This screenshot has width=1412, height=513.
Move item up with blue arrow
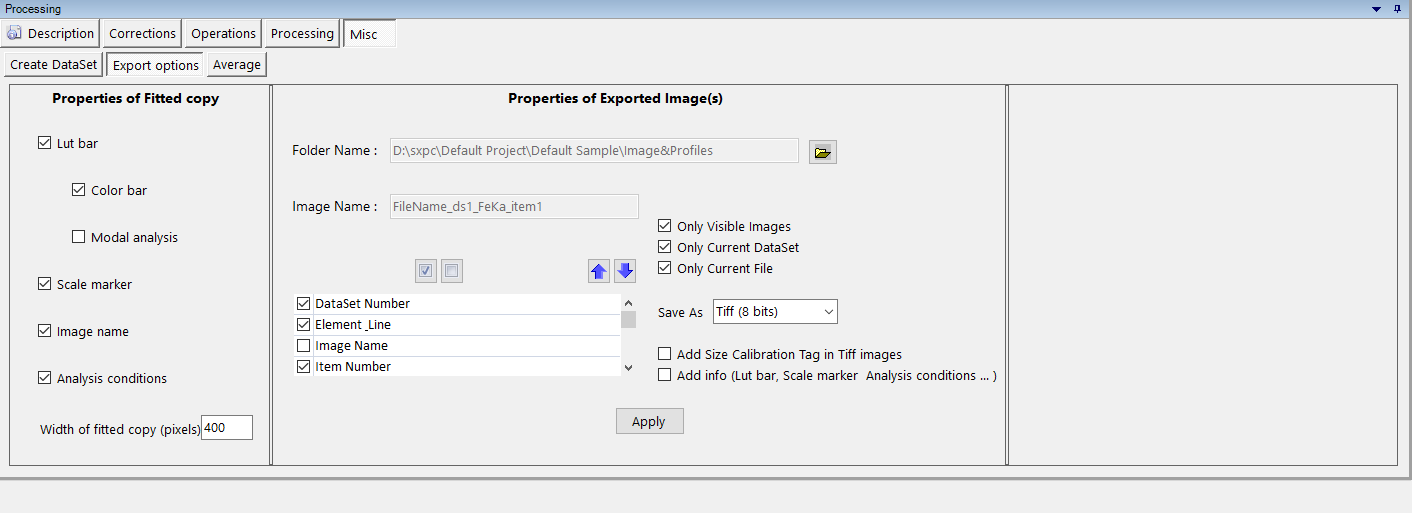pyautogui.click(x=599, y=271)
